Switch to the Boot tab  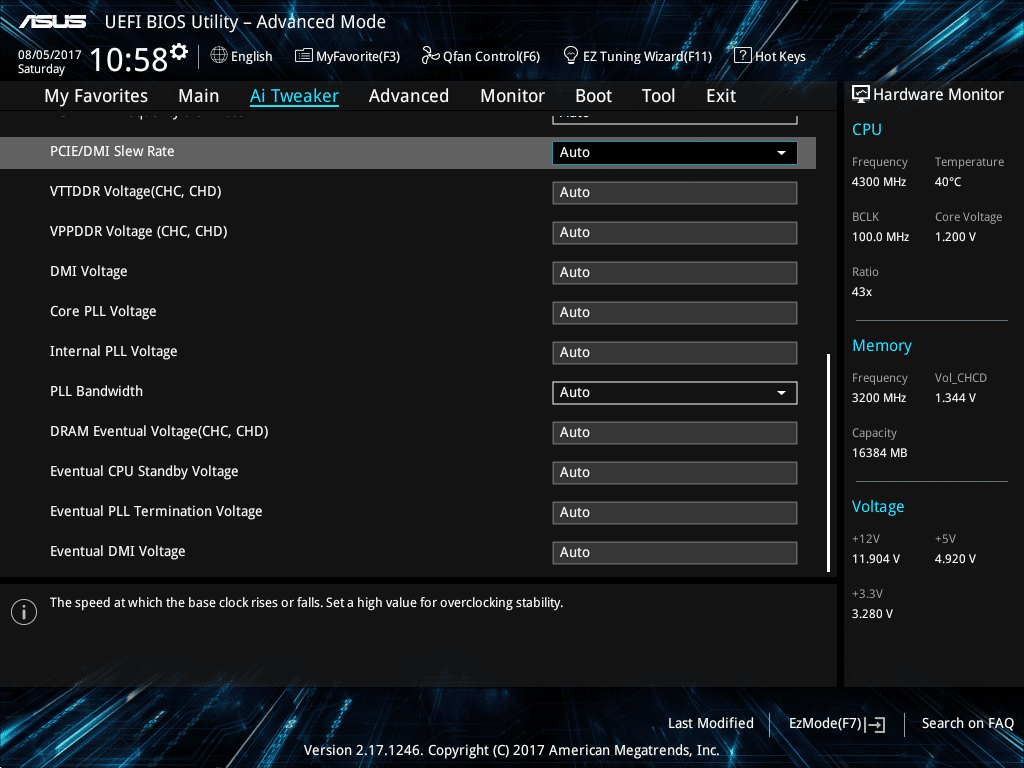point(593,96)
